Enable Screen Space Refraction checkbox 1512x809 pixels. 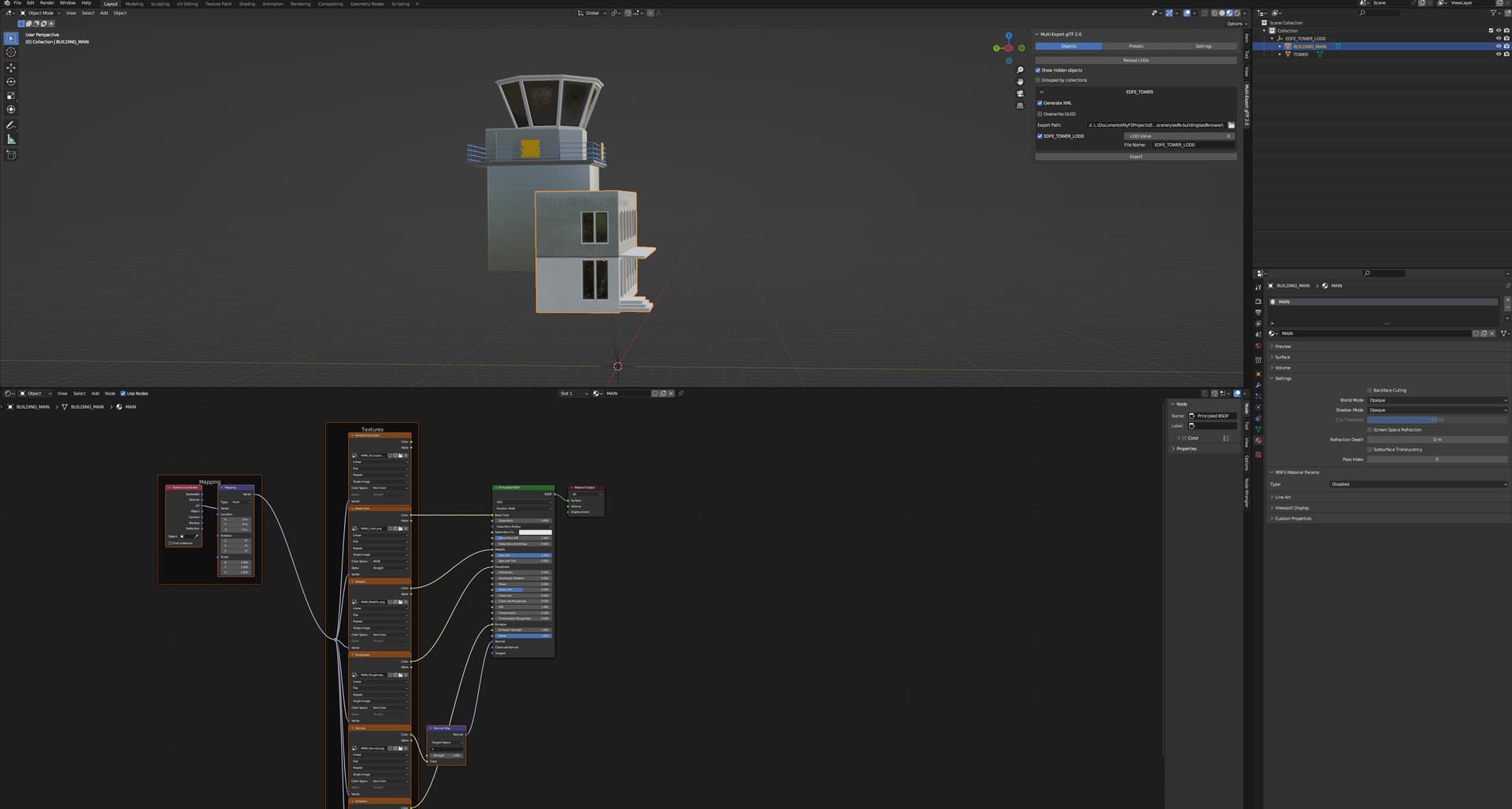(x=1370, y=430)
